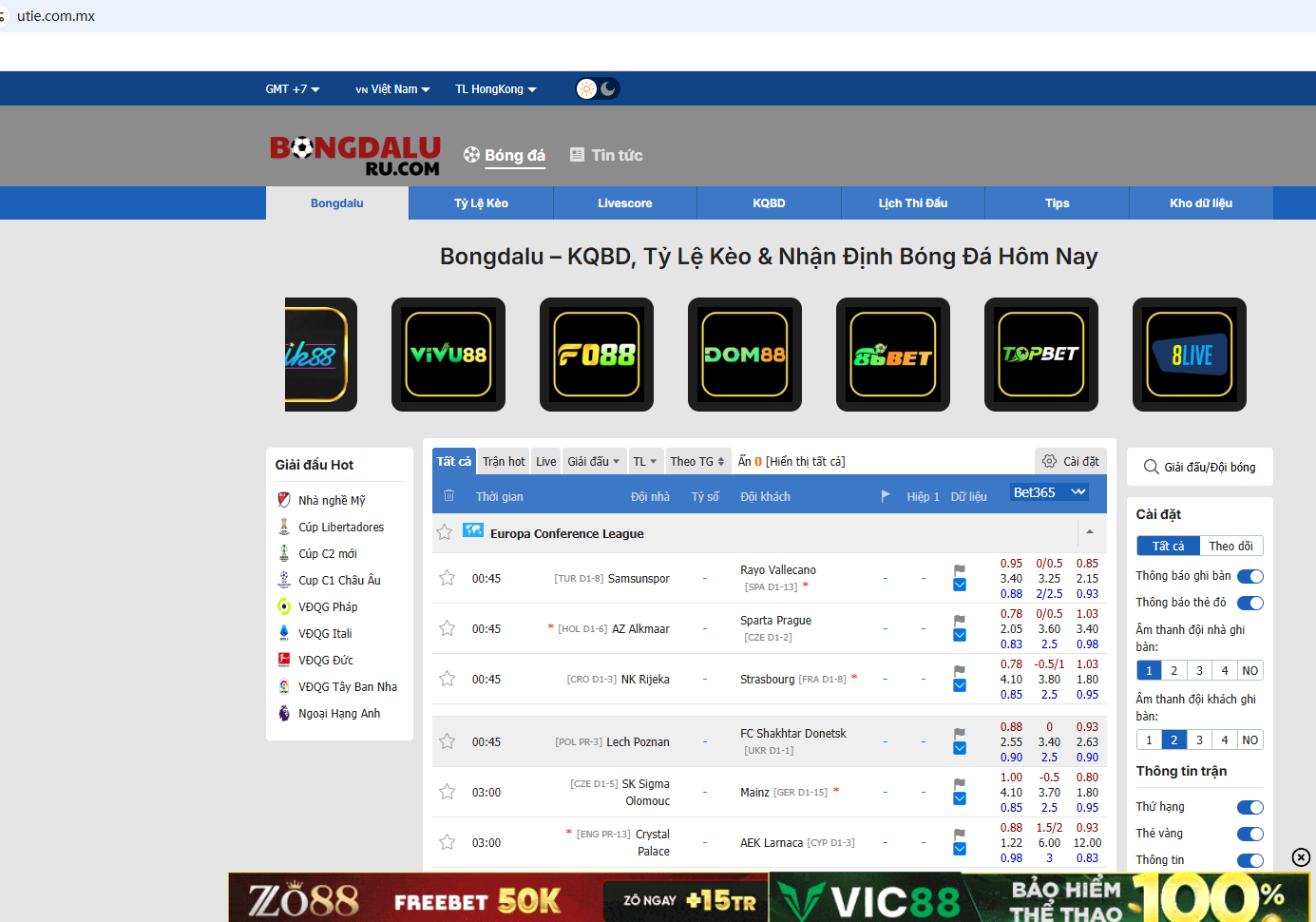Open the GMT +7 timezone dropdown
Viewport: 1316px width, 922px height.
(x=293, y=89)
